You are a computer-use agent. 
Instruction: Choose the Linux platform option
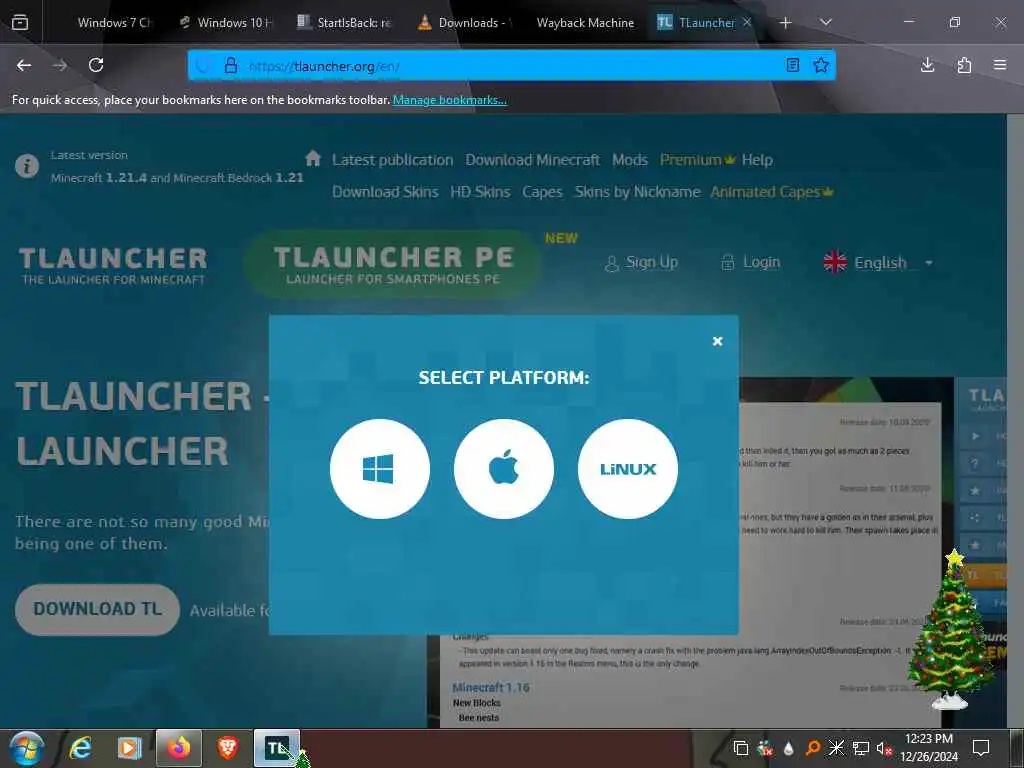point(628,469)
